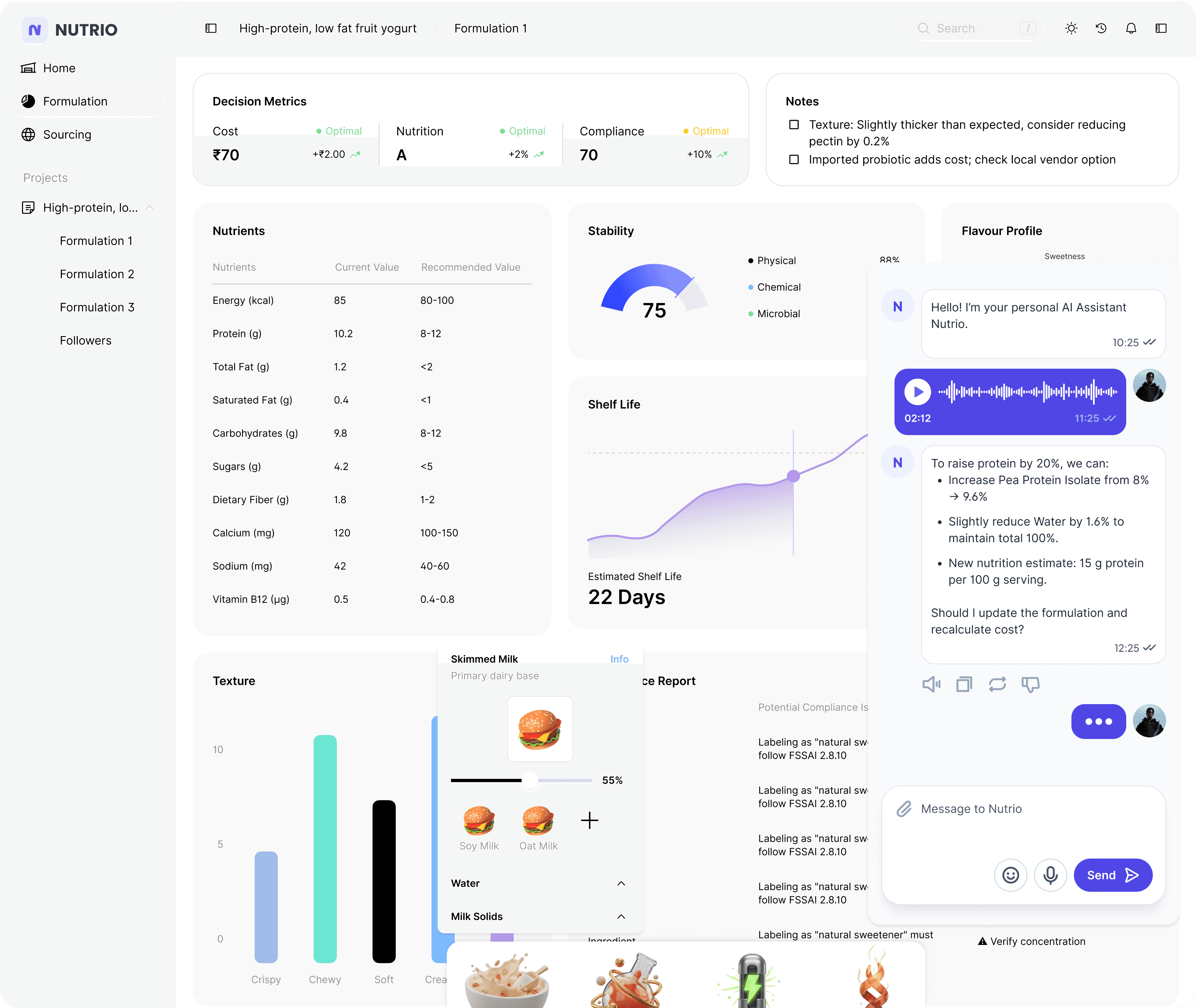The height and width of the screenshot is (1008, 1196).
Task: Open the history clock icon
Action: (x=1101, y=29)
